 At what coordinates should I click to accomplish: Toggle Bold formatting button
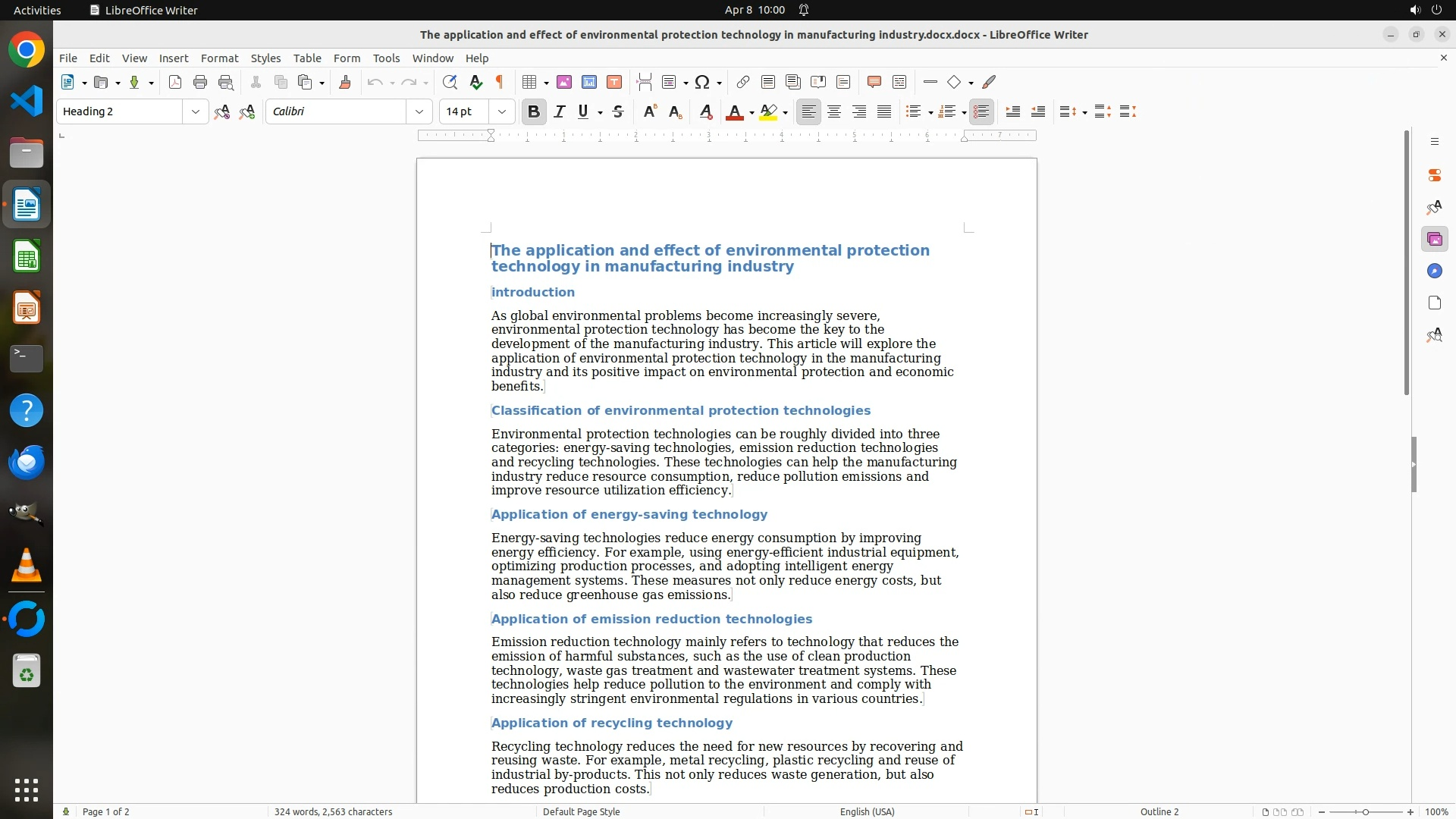coord(534,112)
